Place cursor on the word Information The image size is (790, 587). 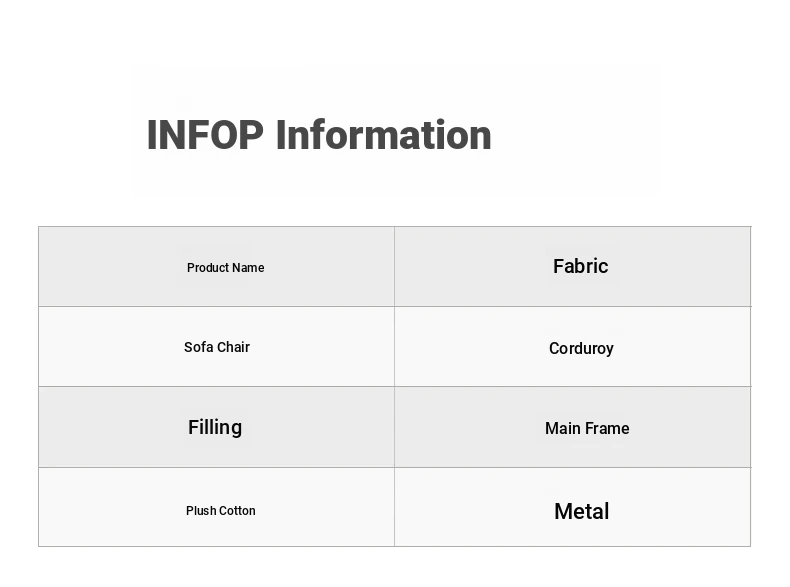point(384,135)
